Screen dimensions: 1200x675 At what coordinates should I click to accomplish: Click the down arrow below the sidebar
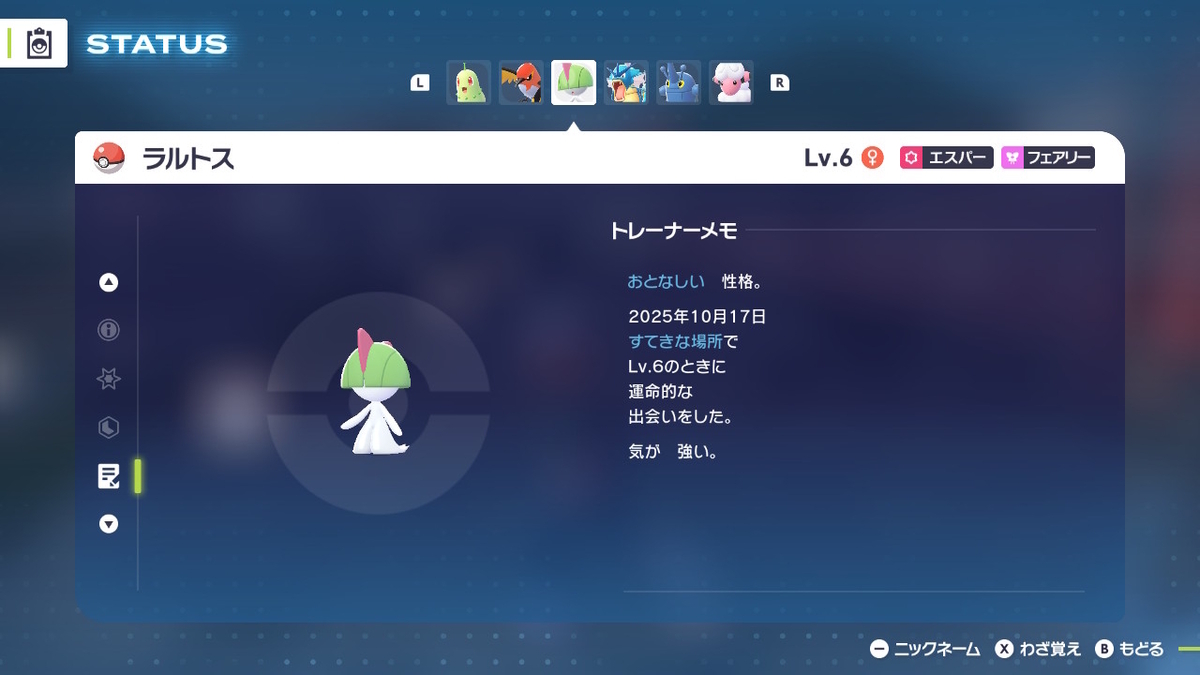point(108,523)
